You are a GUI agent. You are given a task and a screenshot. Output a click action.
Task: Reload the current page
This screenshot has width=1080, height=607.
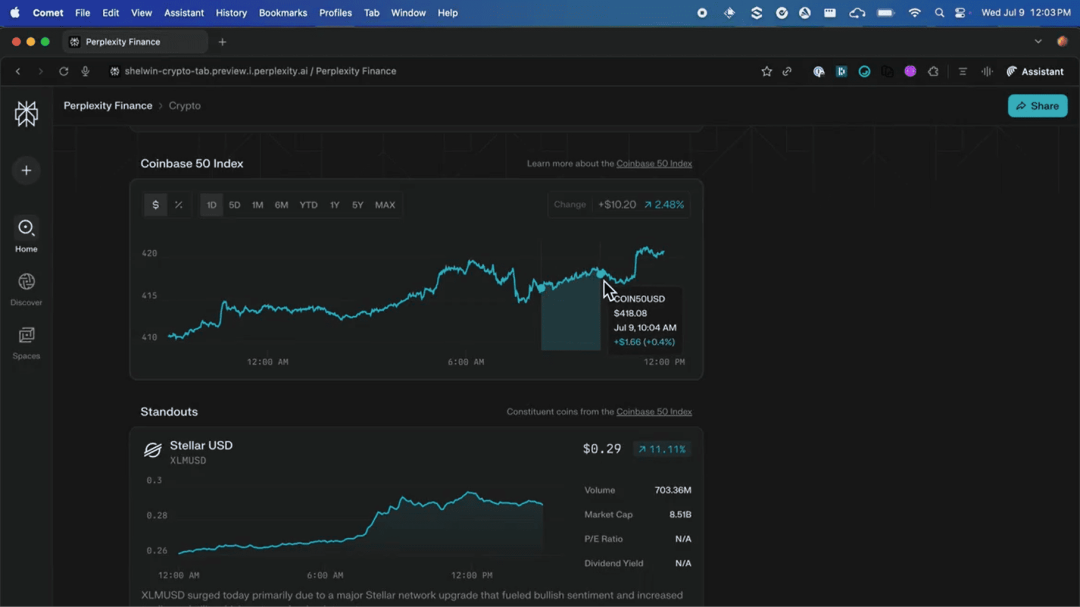[63, 71]
